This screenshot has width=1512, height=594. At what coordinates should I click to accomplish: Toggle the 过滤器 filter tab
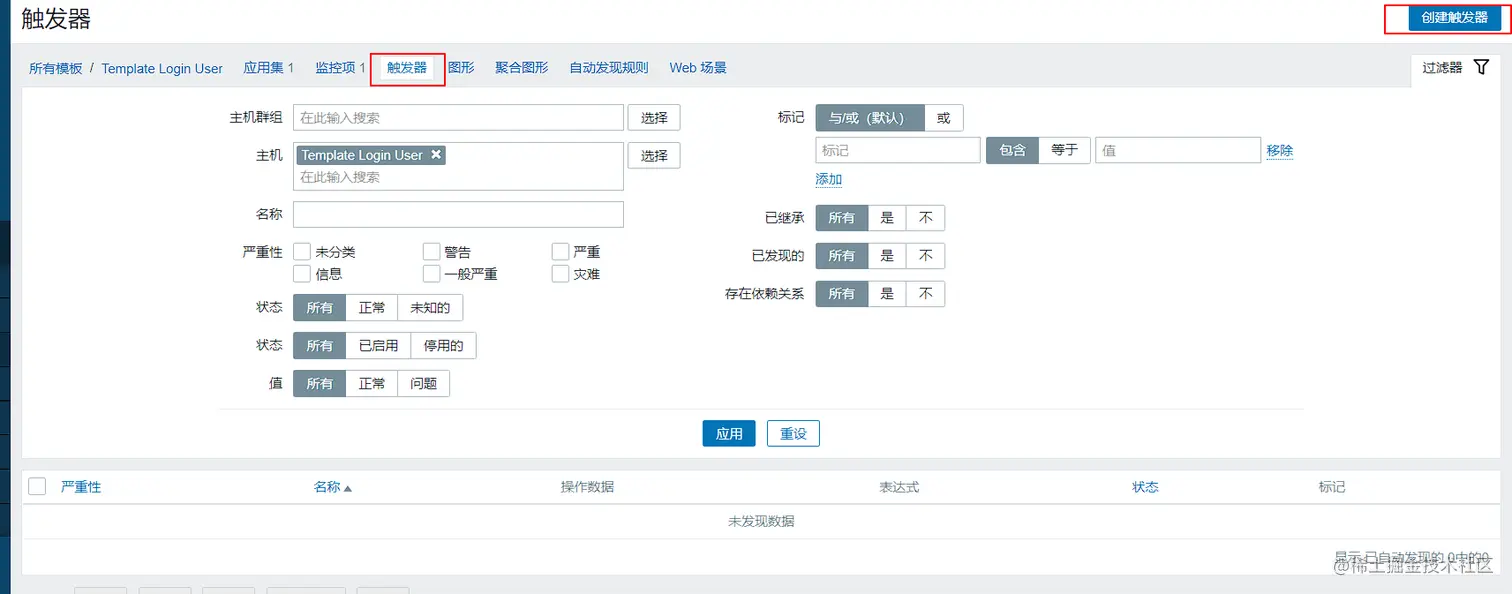tap(1456, 67)
